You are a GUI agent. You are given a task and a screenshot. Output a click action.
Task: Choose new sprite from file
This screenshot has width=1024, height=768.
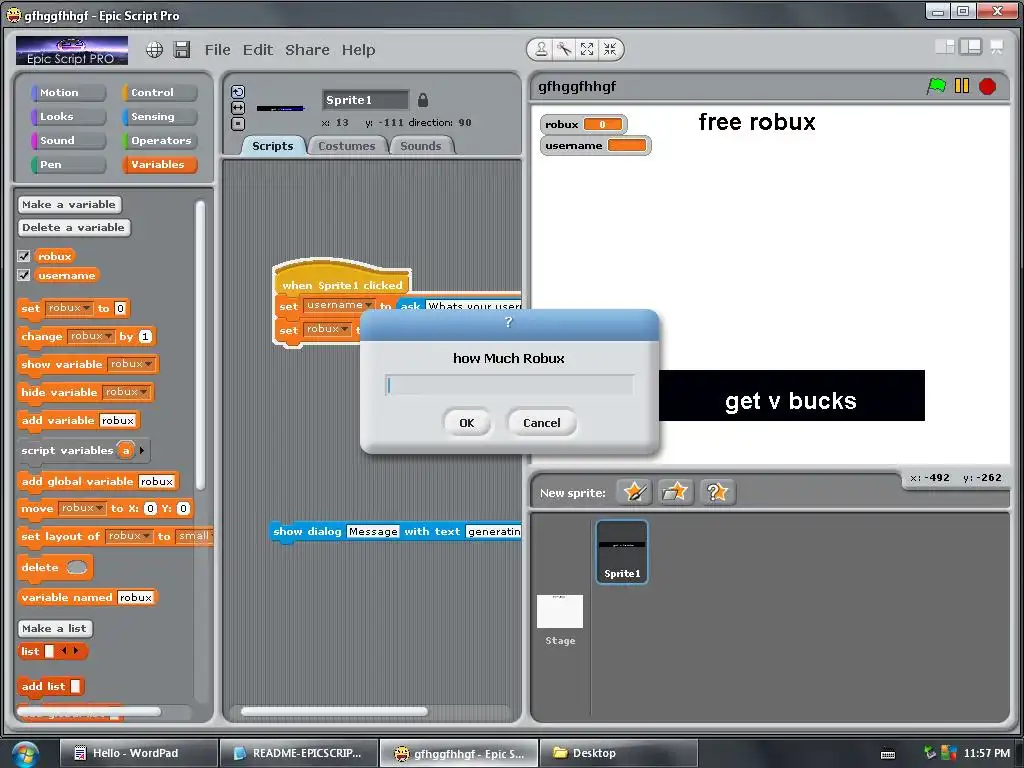point(675,492)
